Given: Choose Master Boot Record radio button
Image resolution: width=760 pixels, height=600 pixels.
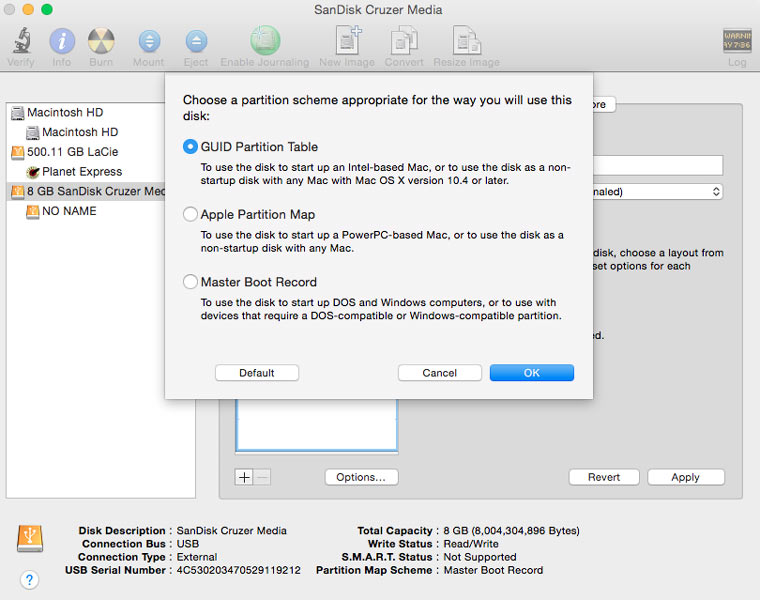Looking at the screenshot, I should (190, 282).
